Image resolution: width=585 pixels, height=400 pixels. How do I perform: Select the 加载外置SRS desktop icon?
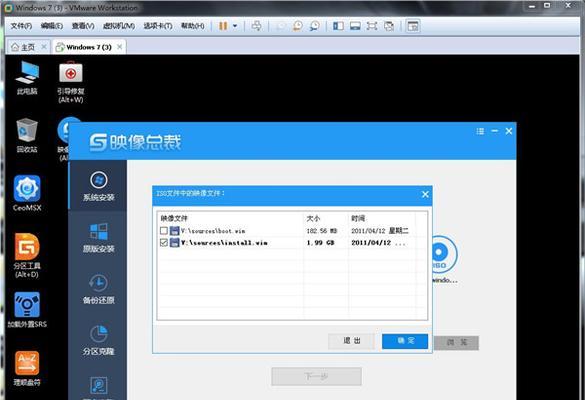[27, 310]
